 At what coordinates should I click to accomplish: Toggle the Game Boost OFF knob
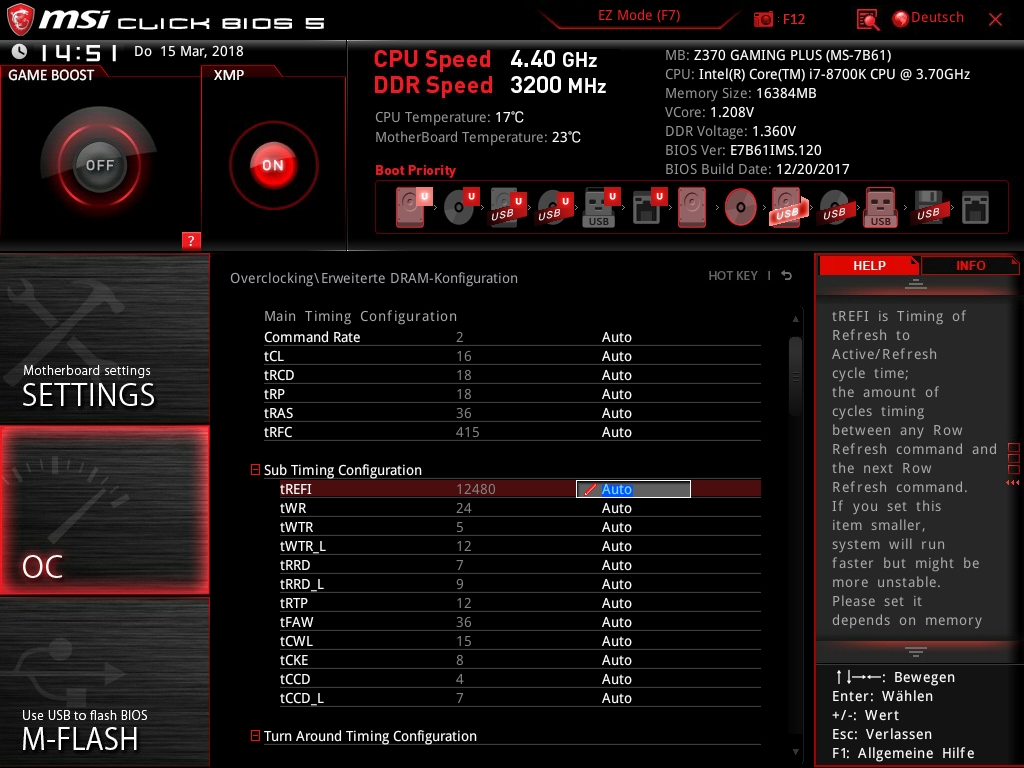99,165
